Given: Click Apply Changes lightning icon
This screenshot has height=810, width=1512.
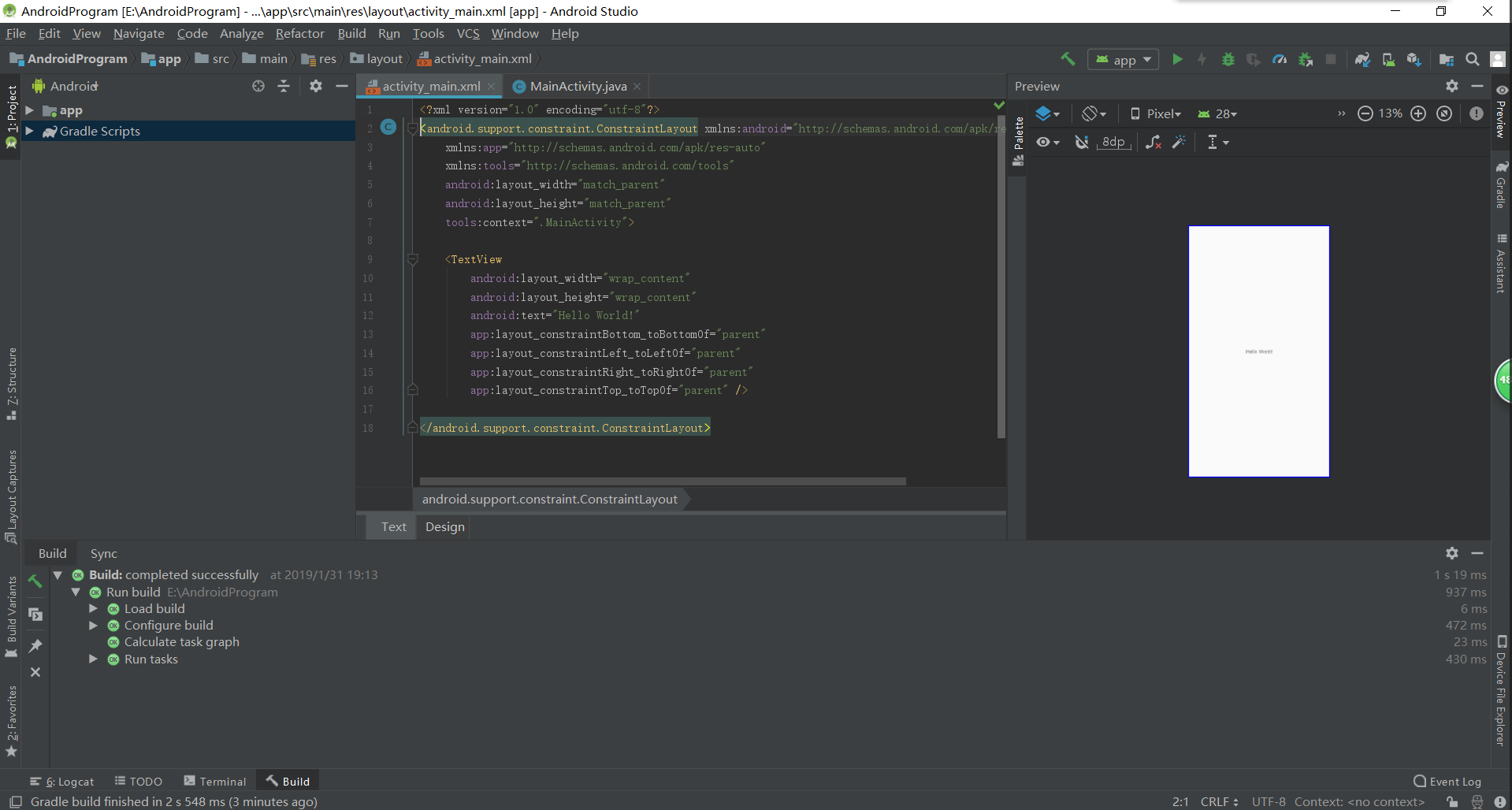Looking at the screenshot, I should pyautogui.click(x=1202, y=59).
